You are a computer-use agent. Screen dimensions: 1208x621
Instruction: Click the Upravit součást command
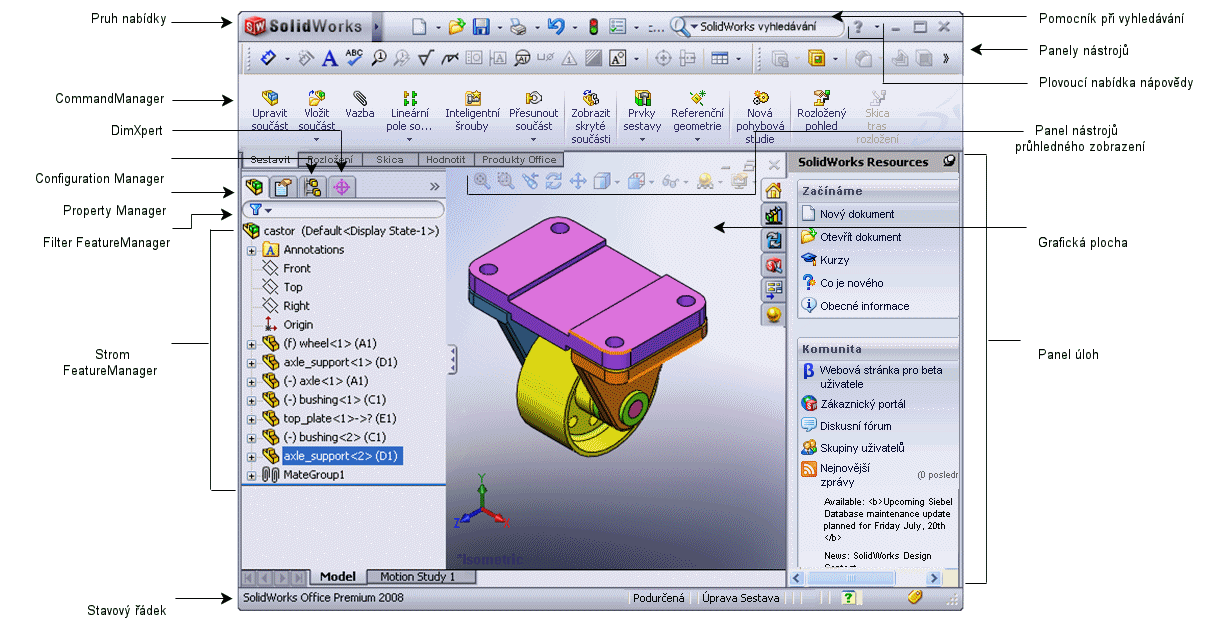pyautogui.click(x=270, y=110)
